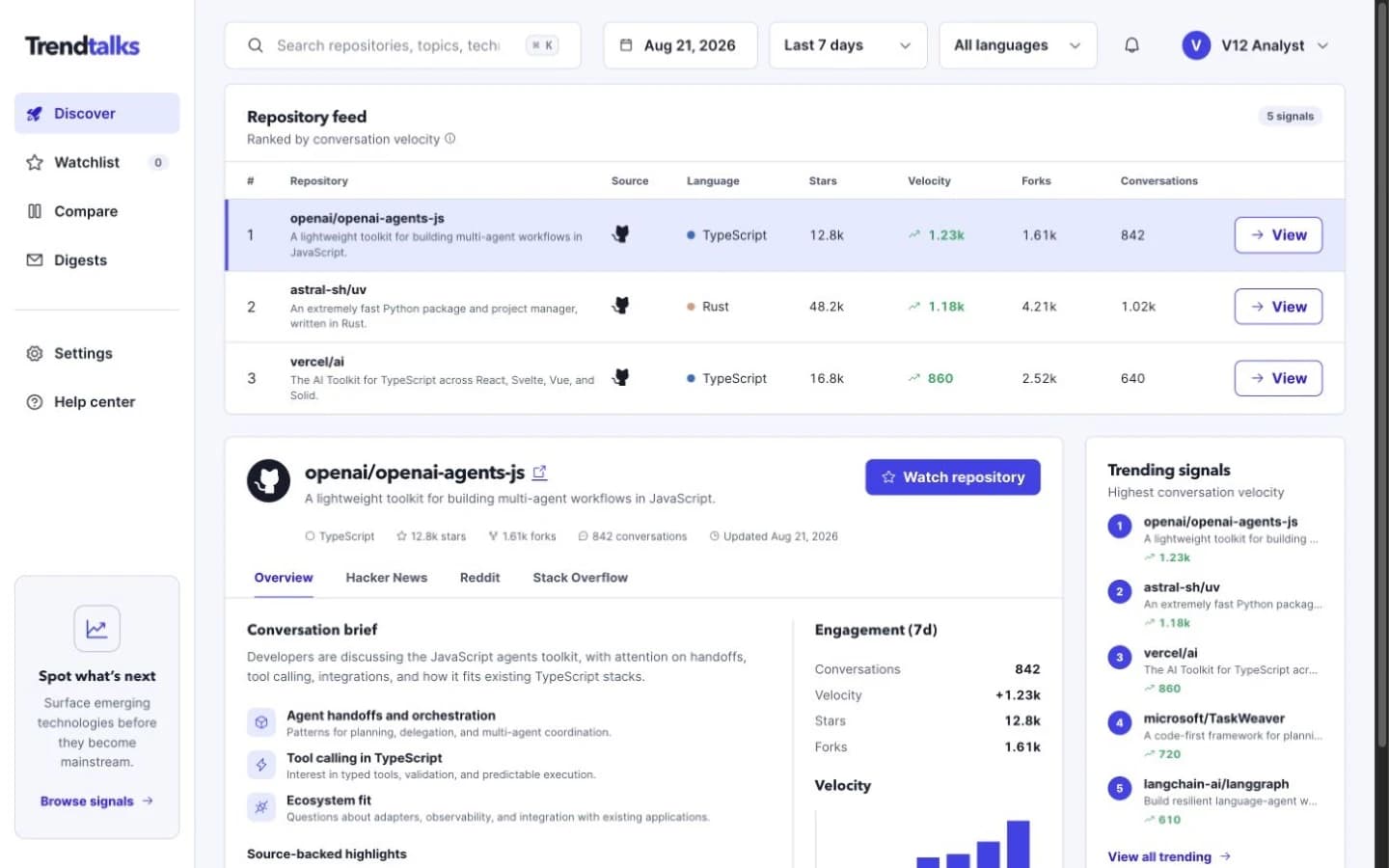Follow the View all trending link
Image resolution: width=1389 pixels, height=868 pixels.
coord(1169,856)
